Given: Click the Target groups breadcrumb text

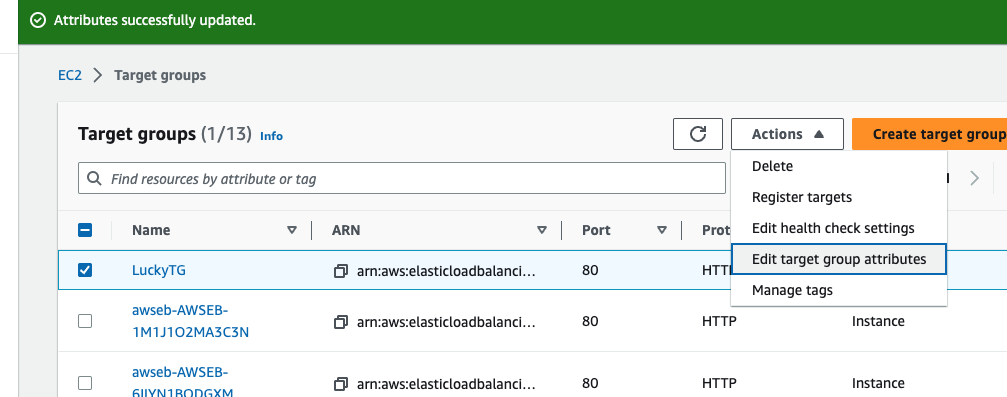Looking at the screenshot, I should (160, 75).
